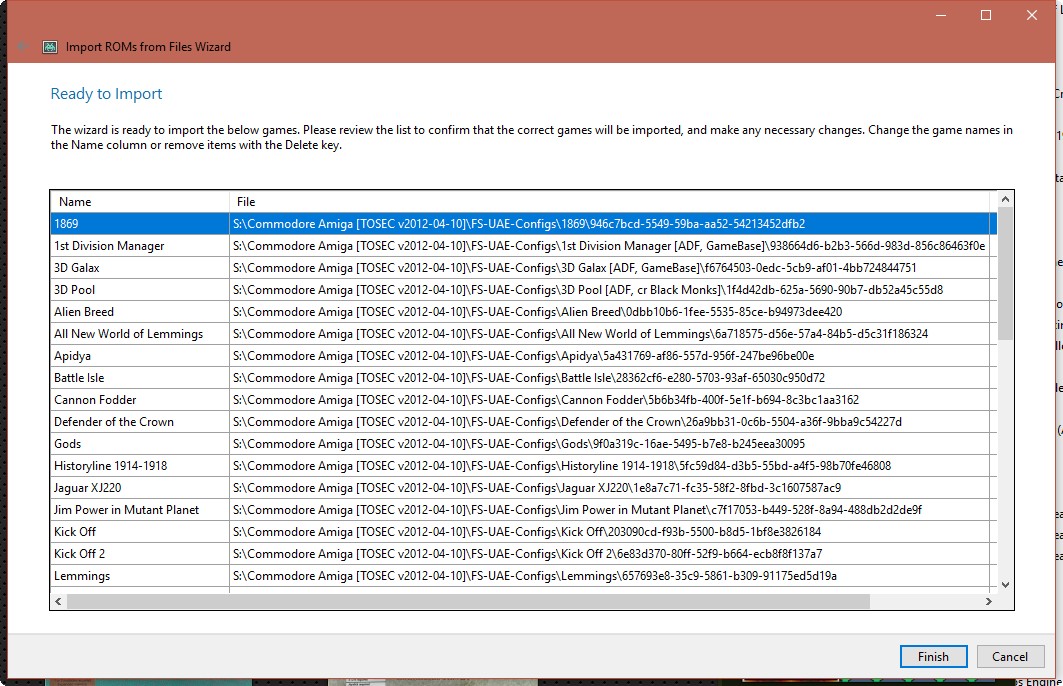Click the horizontal scrollbar right arrow

pyautogui.click(x=988, y=601)
